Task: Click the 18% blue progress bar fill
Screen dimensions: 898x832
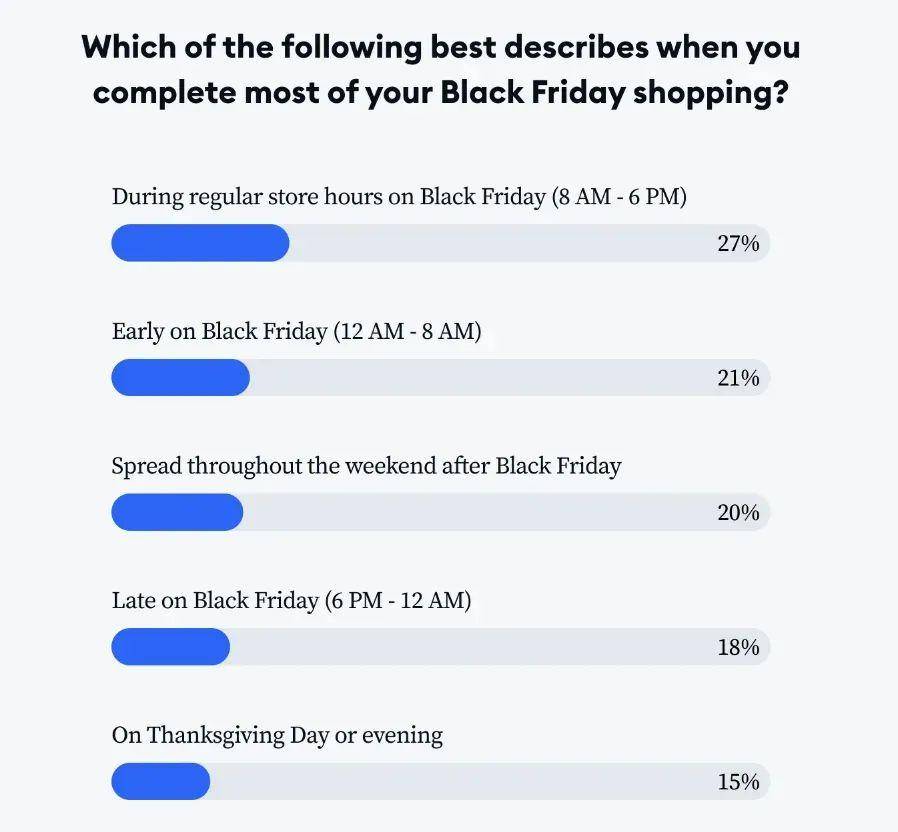Action: [x=171, y=646]
